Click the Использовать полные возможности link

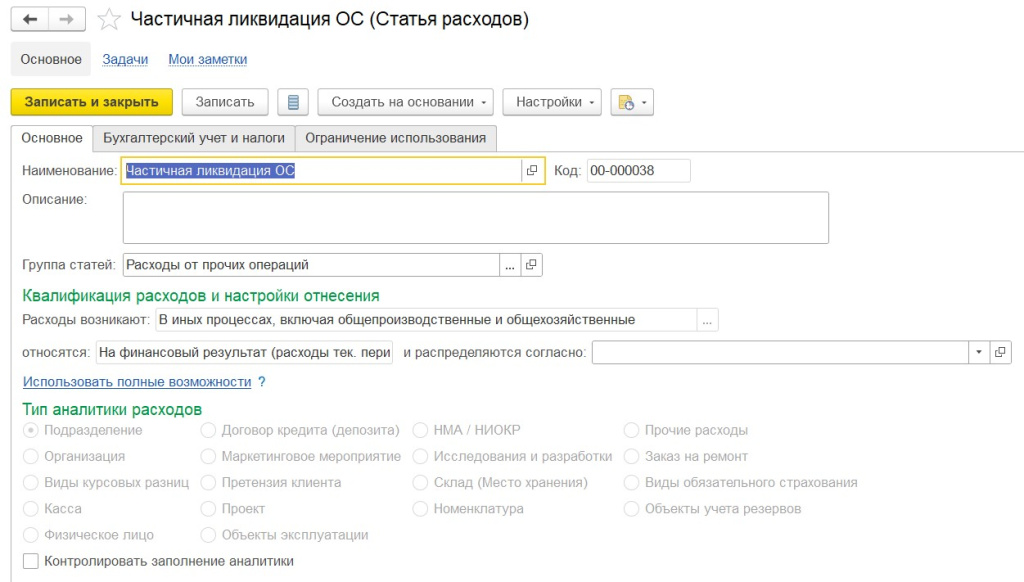click(x=137, y=381)
